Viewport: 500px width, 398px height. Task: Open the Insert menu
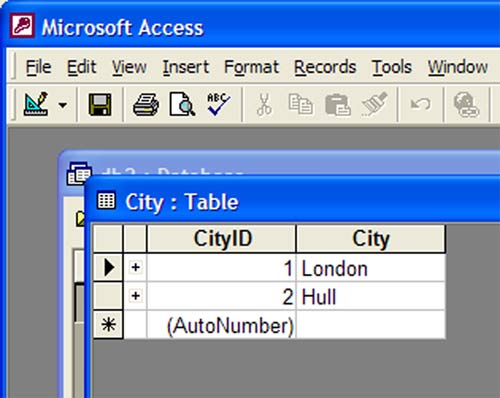point(186,67)
